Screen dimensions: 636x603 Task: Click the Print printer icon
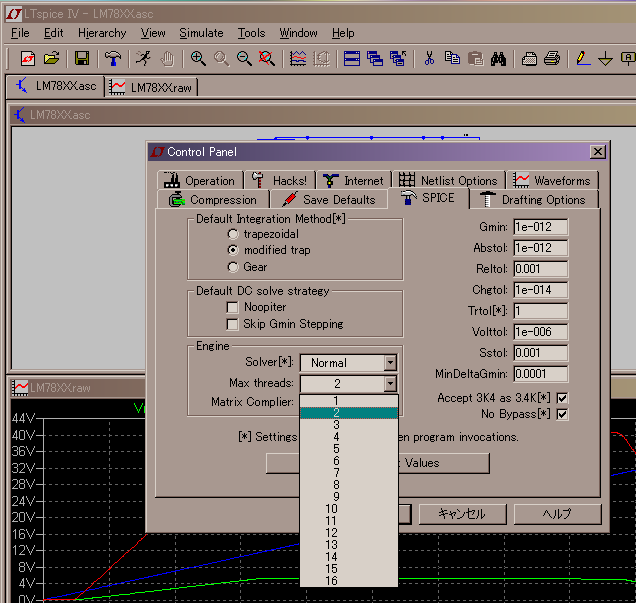(552, 59)
